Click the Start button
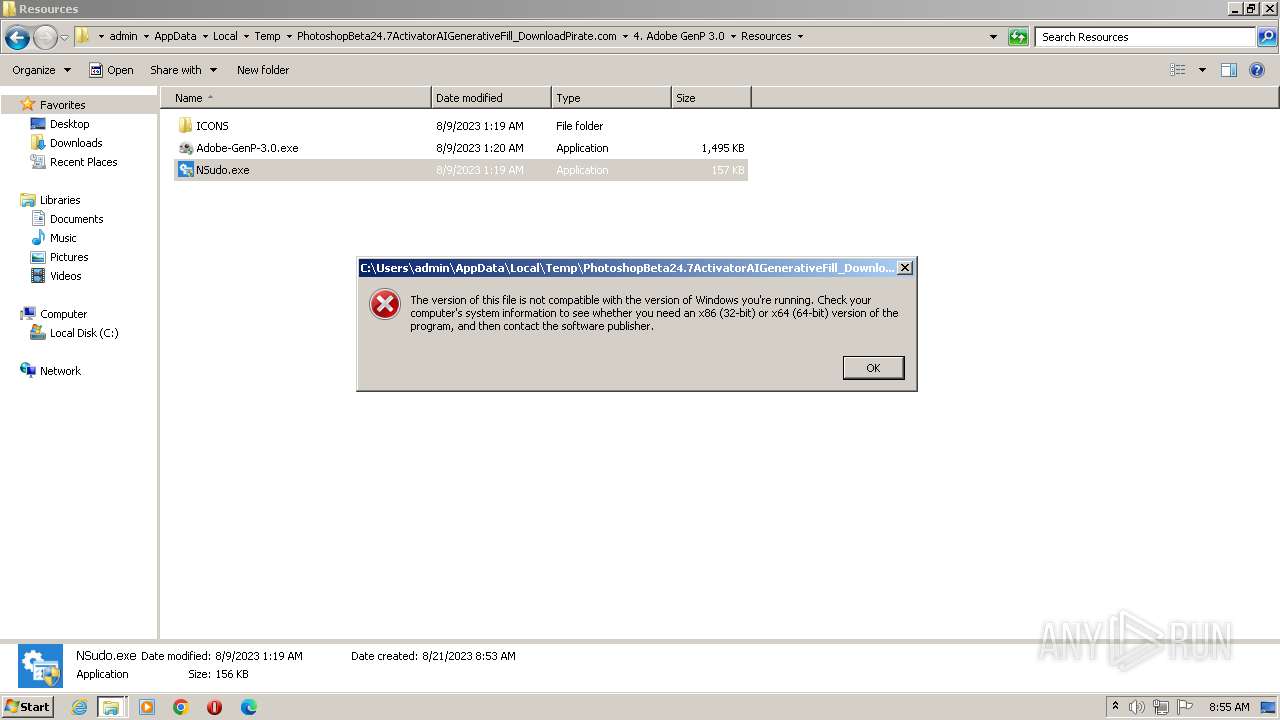 (x=27, y=706)
